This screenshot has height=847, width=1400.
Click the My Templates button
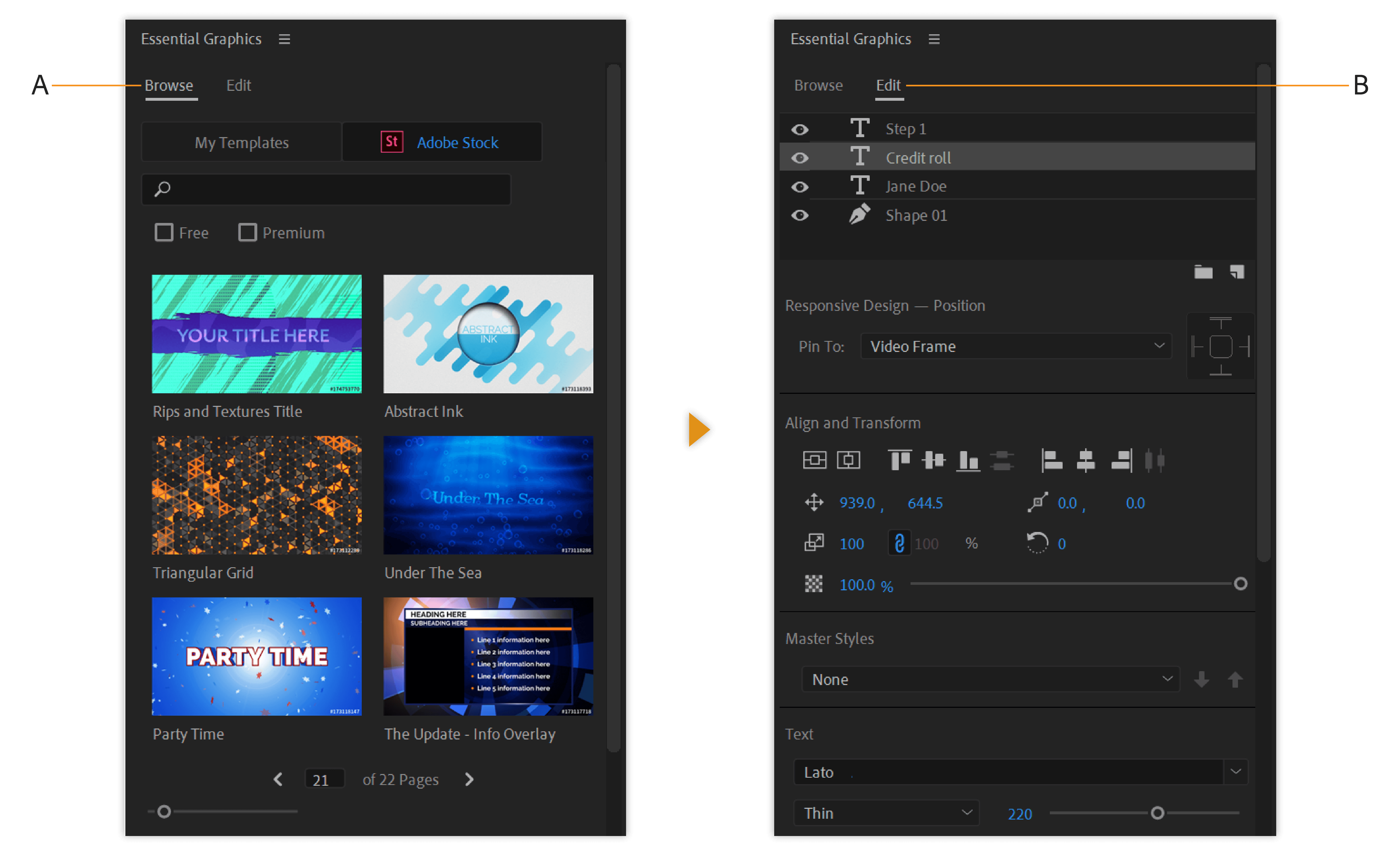pyautogui.click(x=242, y=142)
